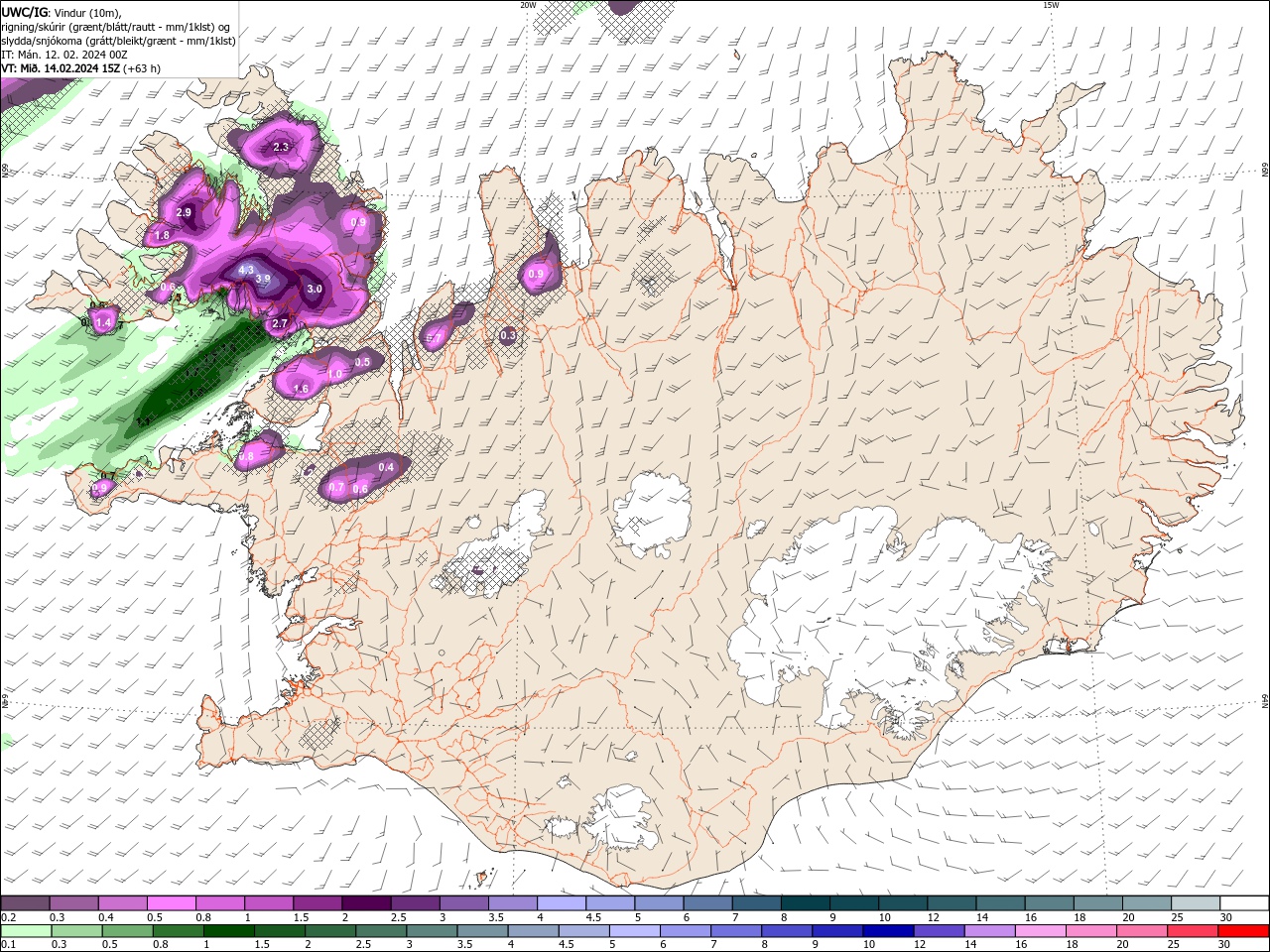Viewport: 1270px width, 952px height.
Task: Pick the navy blue swatch in the rain legend
Action: (886, 931)
